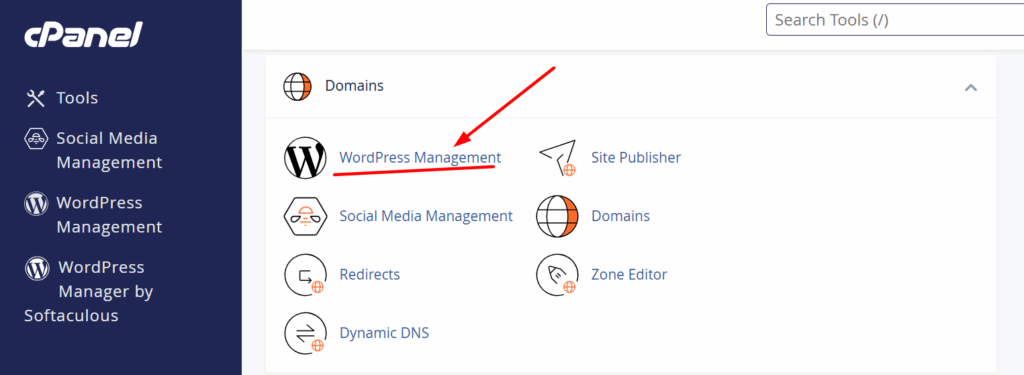Open the Dynamic DNS link
The width and height of the screenshot is (1024, 375).
click(384, 333)
